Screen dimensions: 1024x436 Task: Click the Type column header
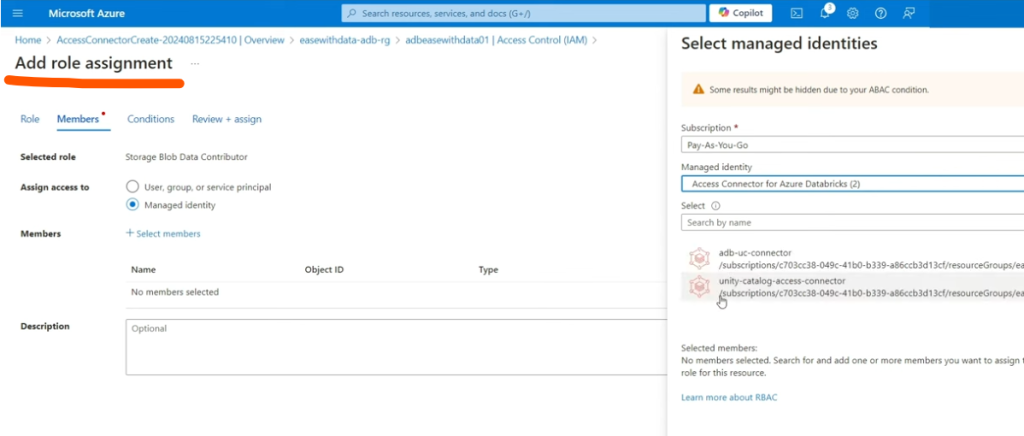[488, 270]
